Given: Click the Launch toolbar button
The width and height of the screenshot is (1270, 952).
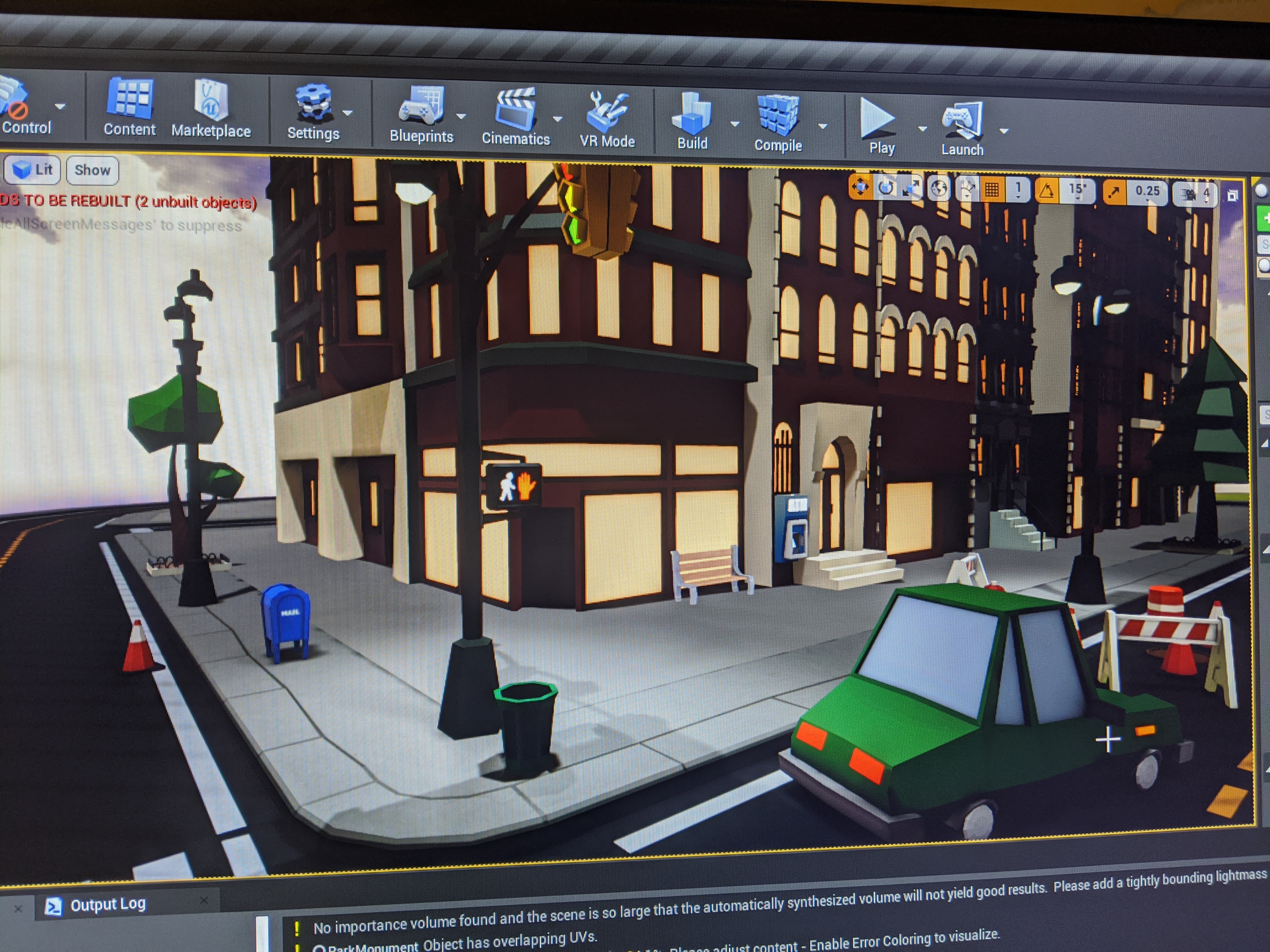Looking at the screenshot, I should [963, 128].
